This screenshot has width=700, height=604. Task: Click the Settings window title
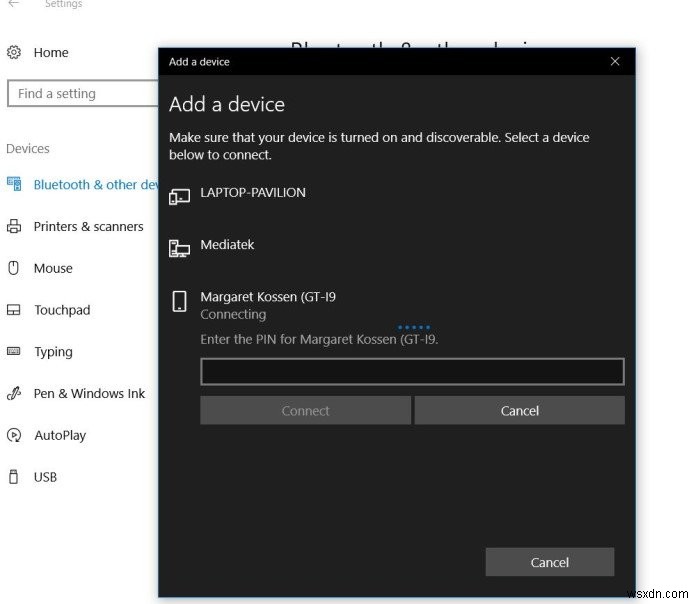click(63, 4)
